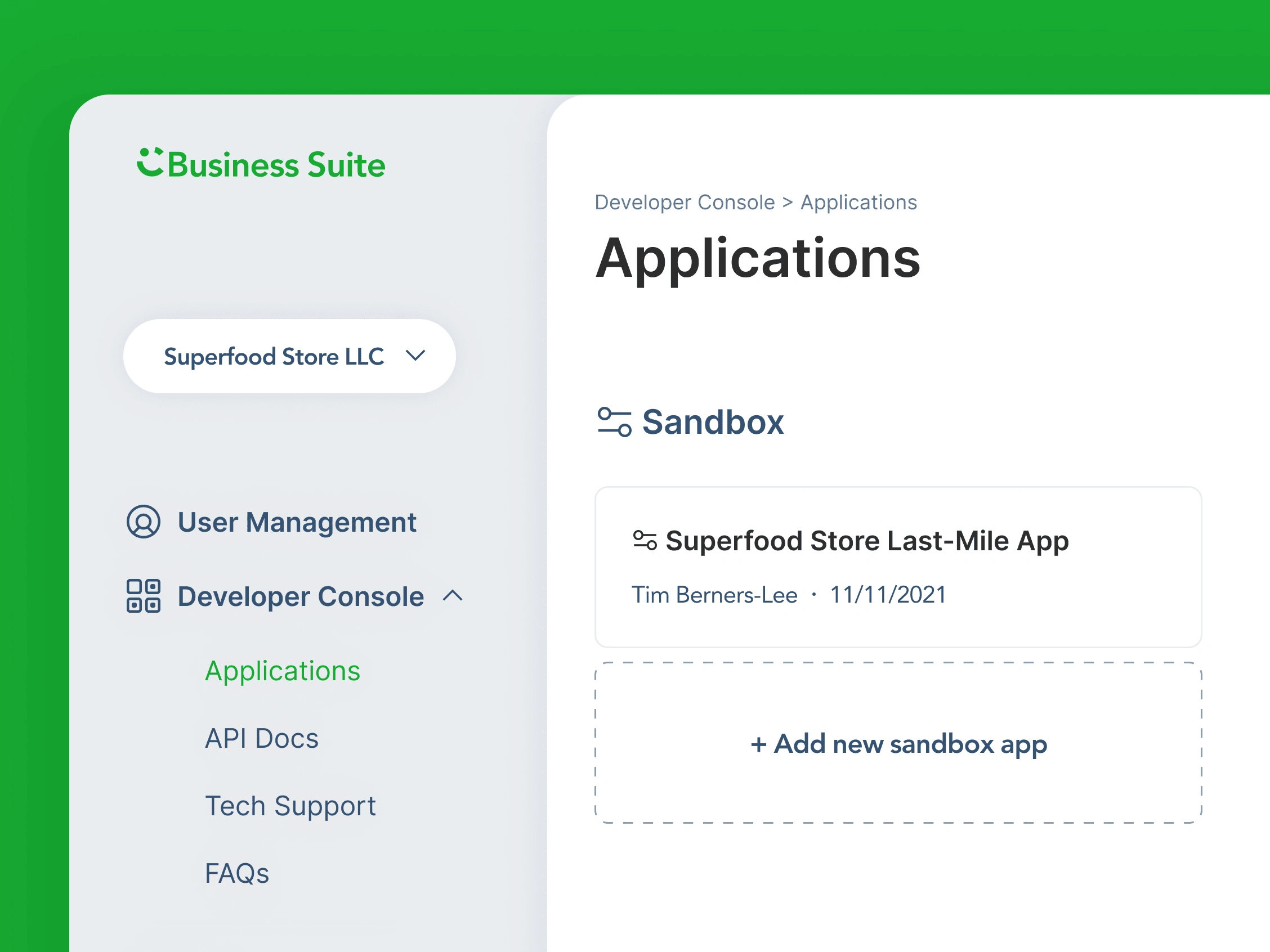This screenshot has width=1270, height=952.
Task: Collapse the Developer Console menu chevron
Action: 453,596
